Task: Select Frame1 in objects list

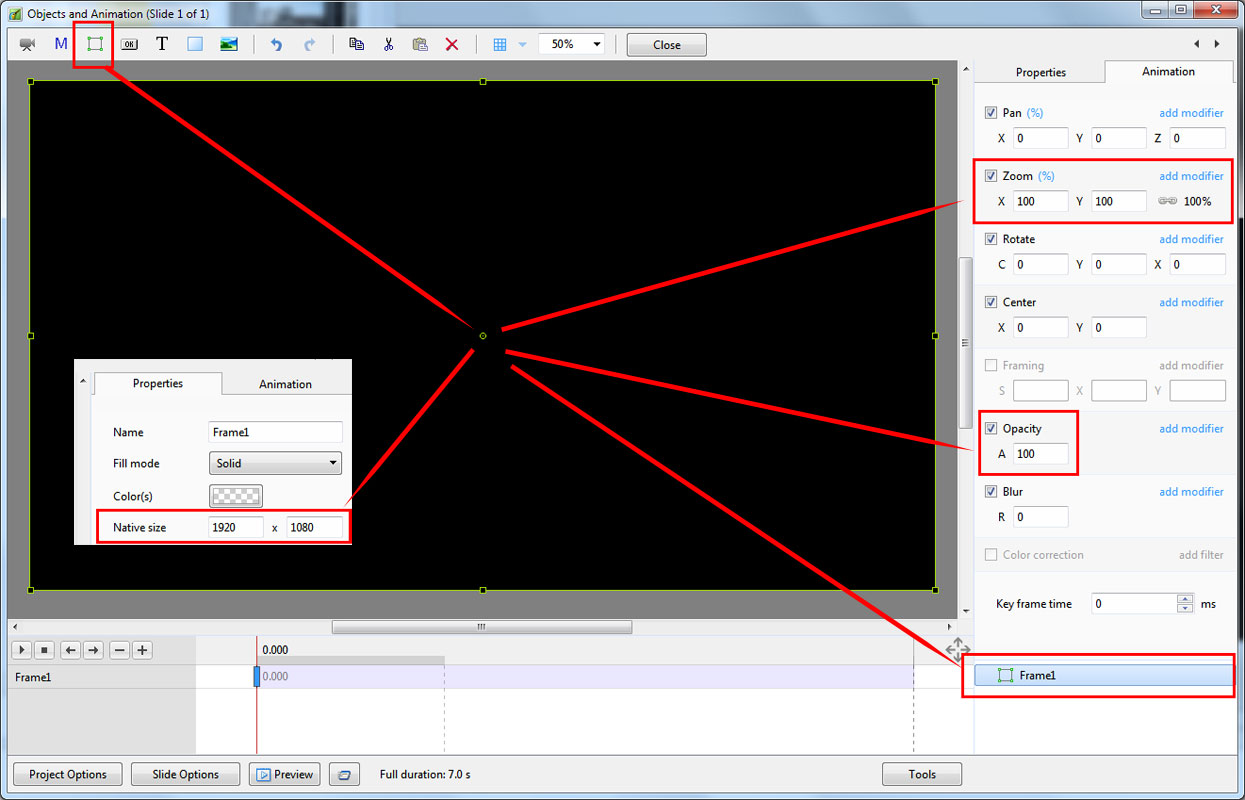Action: [x=1104, y=676]
